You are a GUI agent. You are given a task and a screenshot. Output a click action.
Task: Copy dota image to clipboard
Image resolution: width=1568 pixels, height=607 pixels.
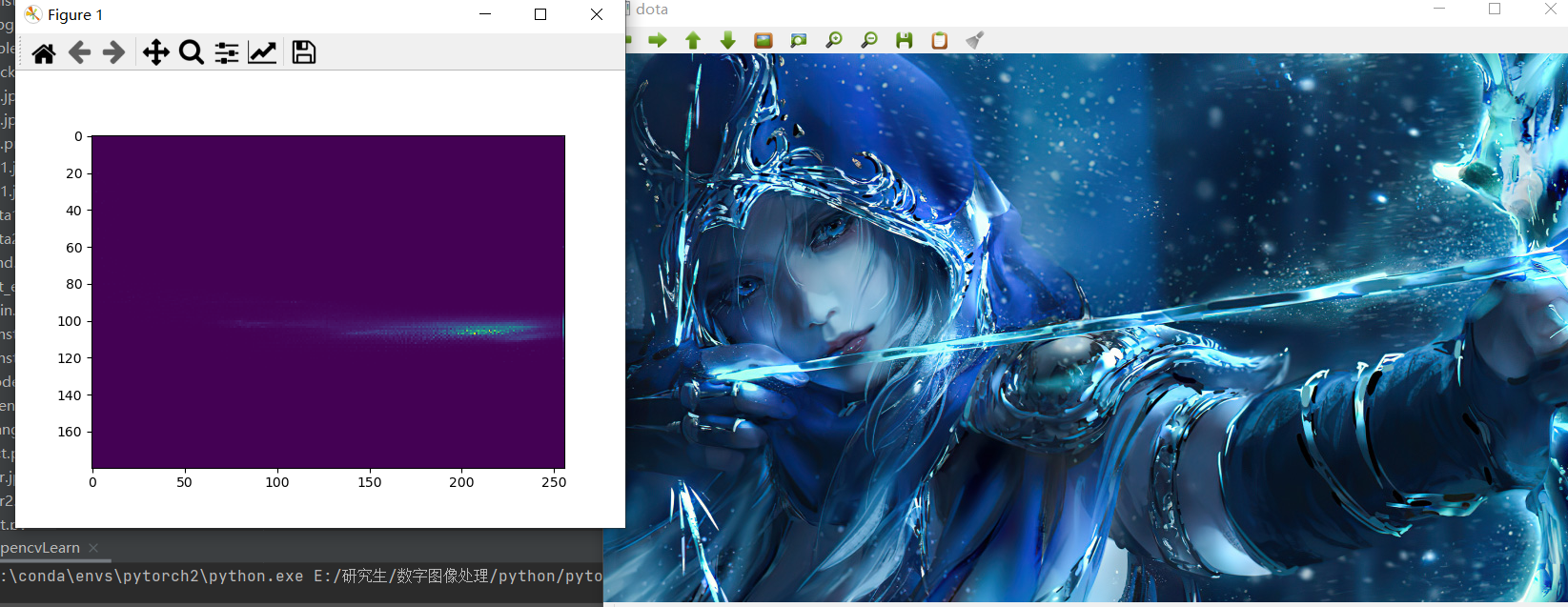[x=940, y=40]
